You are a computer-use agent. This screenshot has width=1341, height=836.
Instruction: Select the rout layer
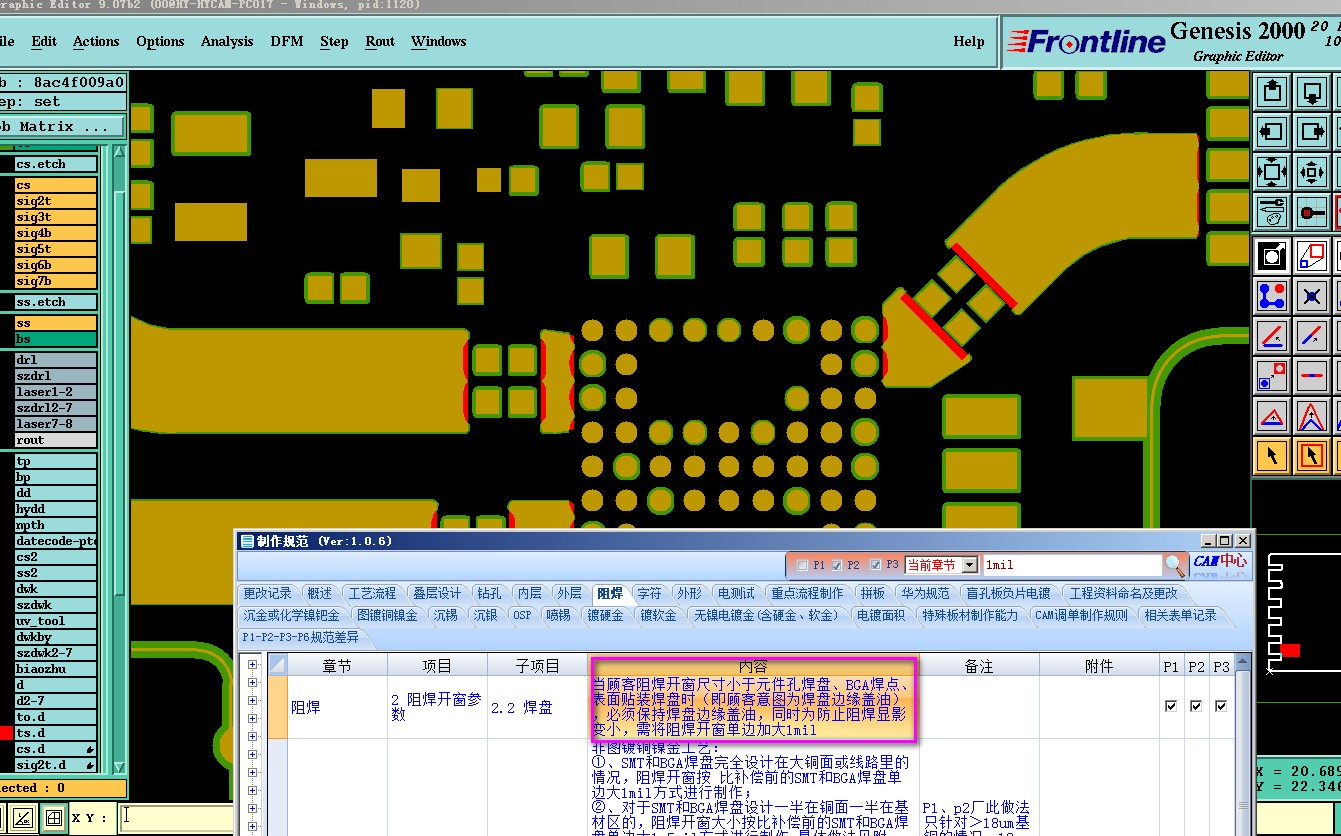click(55, 440)
